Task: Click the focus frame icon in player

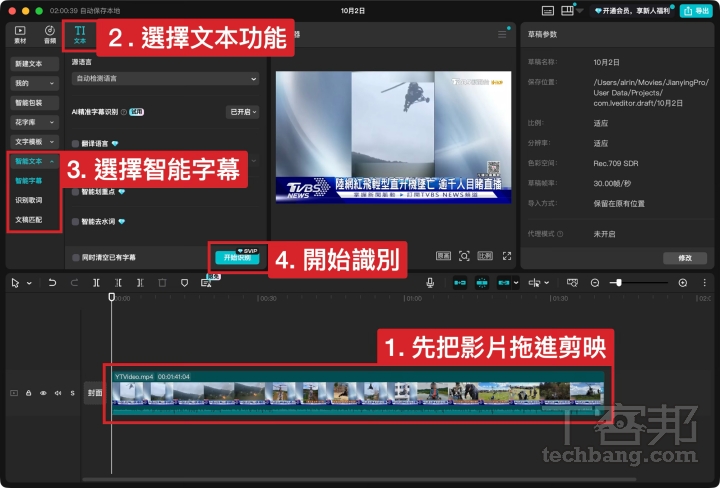Action: point(464,256)
